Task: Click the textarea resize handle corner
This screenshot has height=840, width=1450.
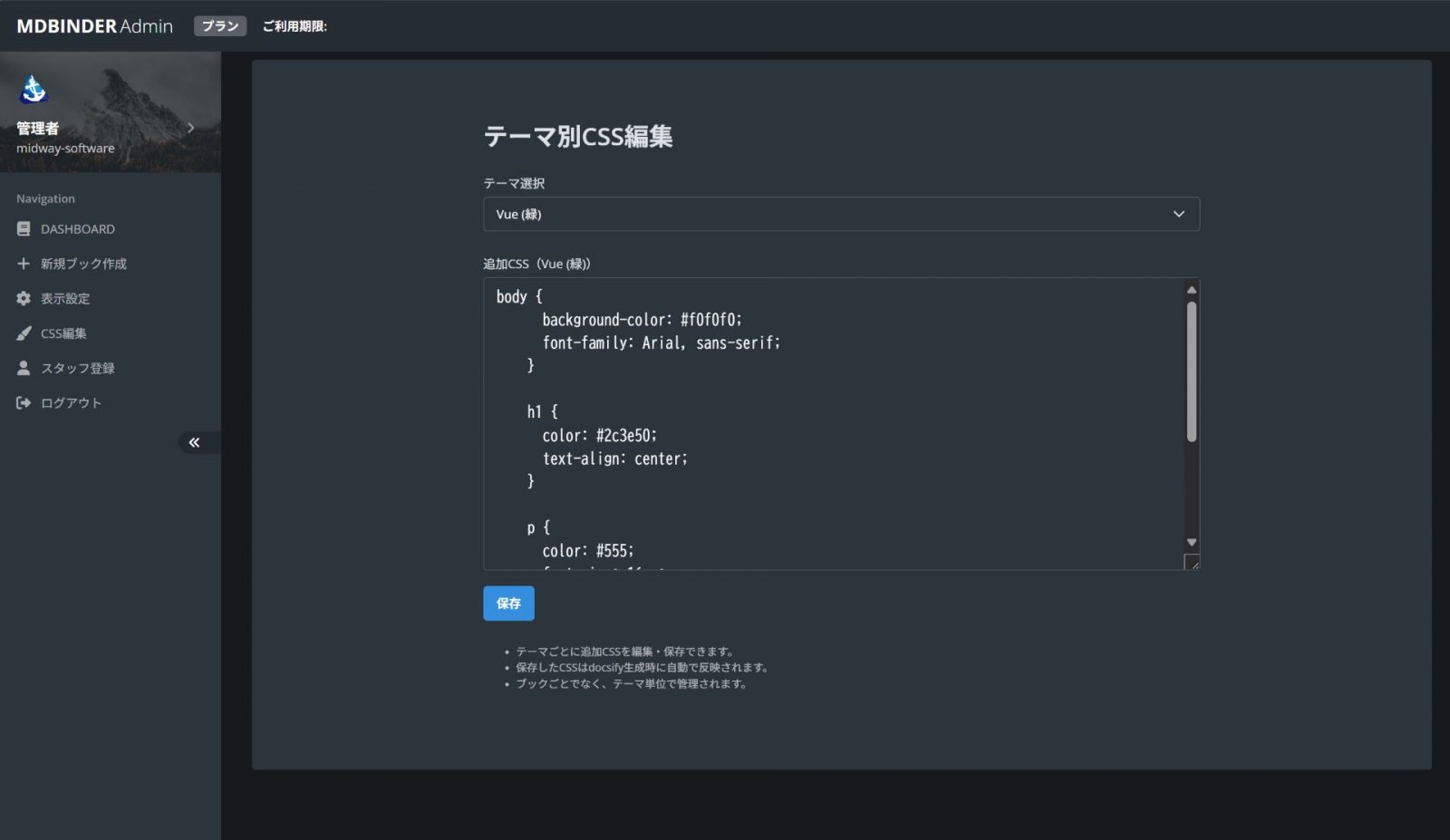Action: (x=1193, y=563)
